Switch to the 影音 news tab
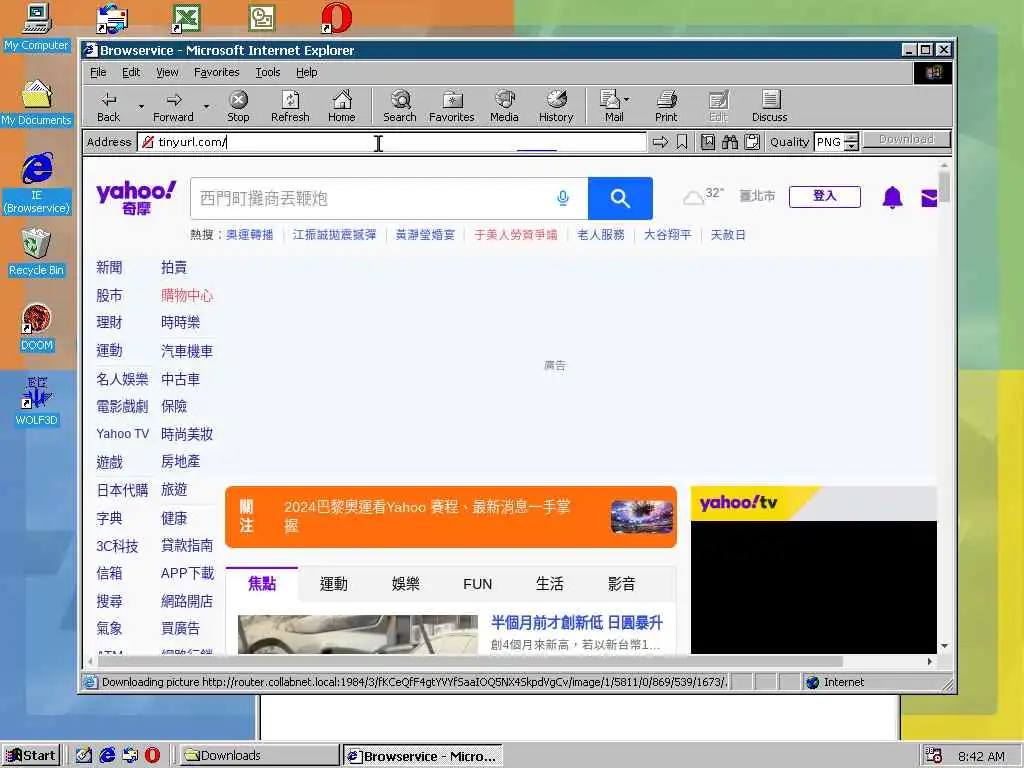1024x768 pixels. 621,583
